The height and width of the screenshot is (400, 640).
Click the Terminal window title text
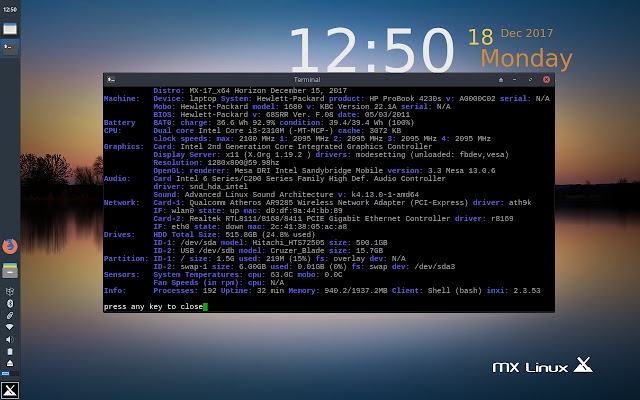(x=307, y=80)
